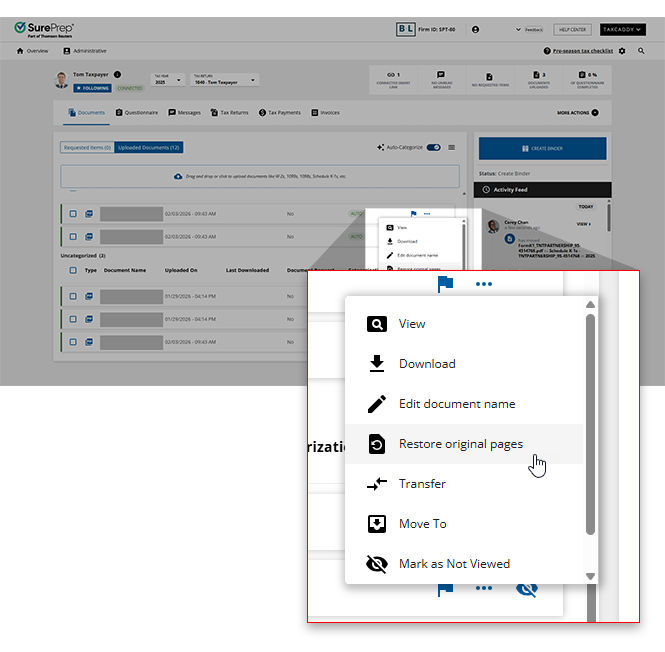Click Corey Chan's activity avatar
This screenshot has height=652, width=665.
493,226
